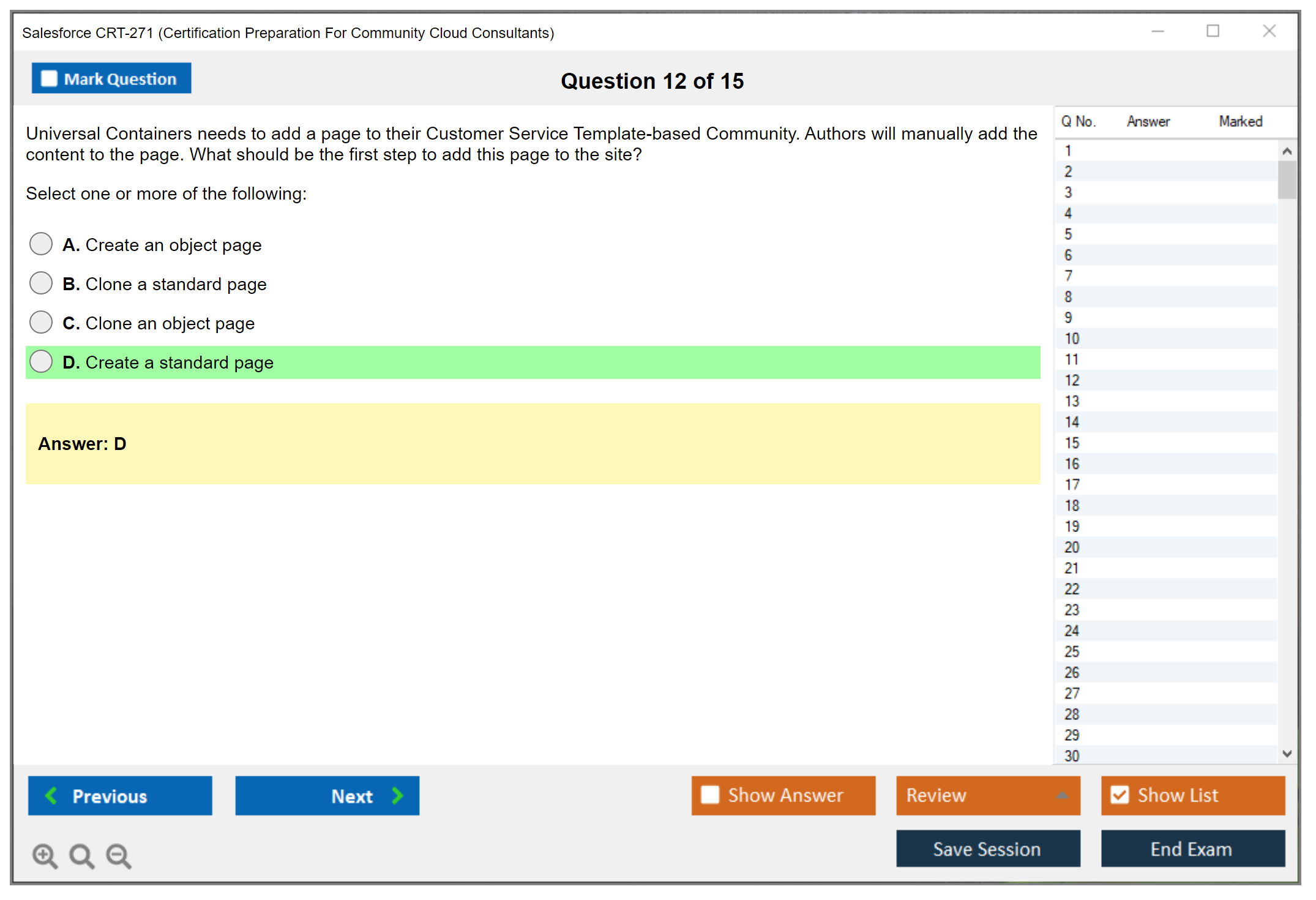The width and height of the screenshot is (1316, 900).
Task: Click the zoom out magnifier icon
Action: tap(119, 855)
